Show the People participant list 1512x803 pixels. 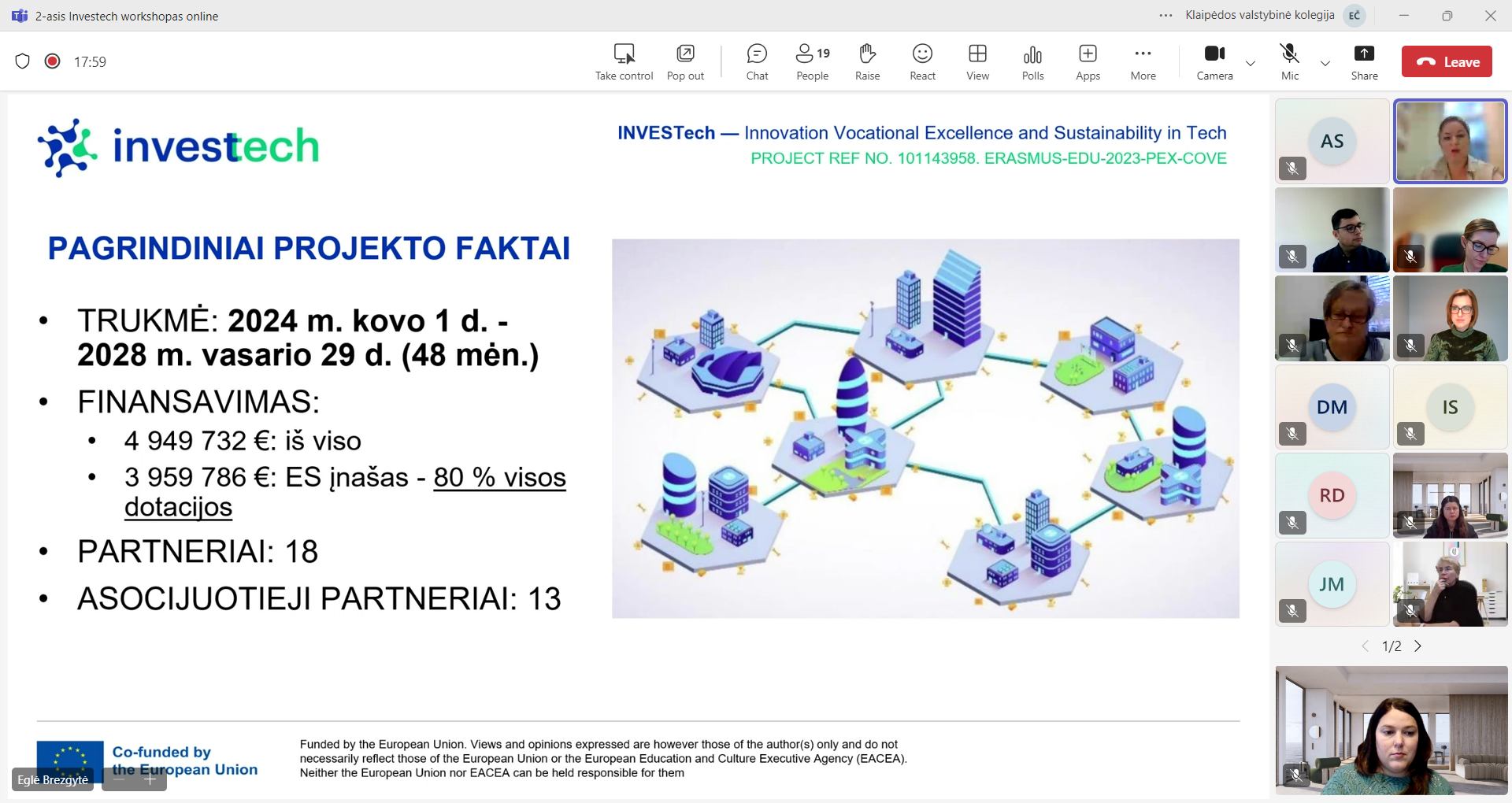click(812, 61)
